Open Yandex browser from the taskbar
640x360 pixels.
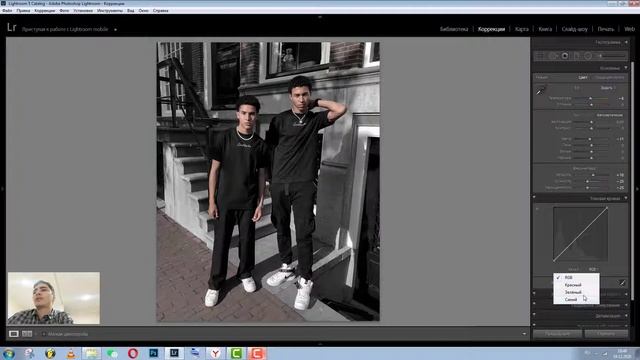(x=216, y=353)
